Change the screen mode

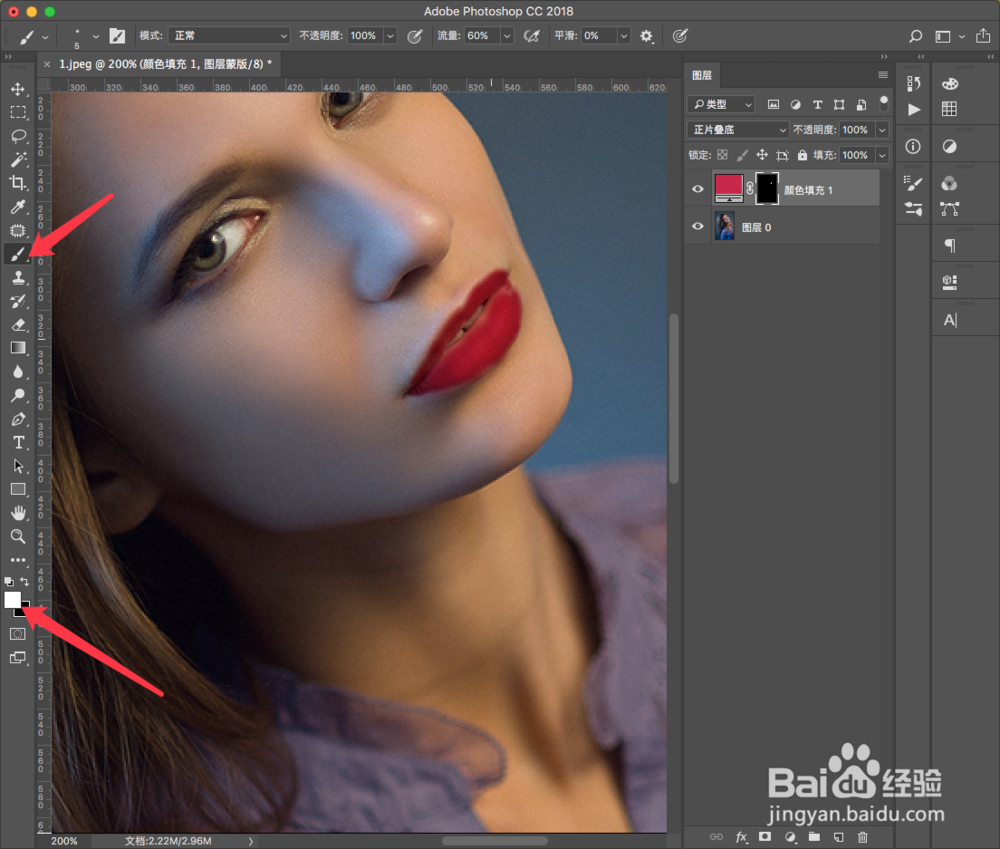pyautogui.click(x=18, y=658)
